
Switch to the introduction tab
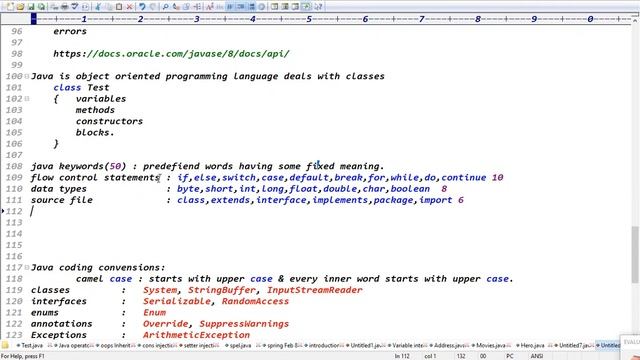(324, 345)
